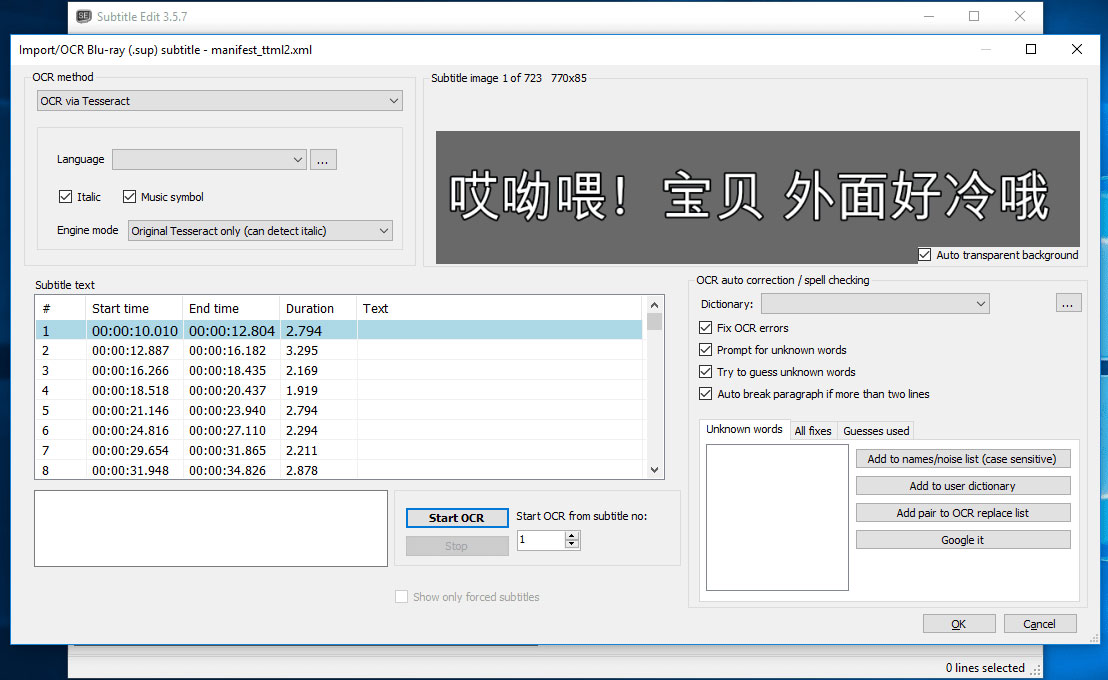
Task: Select subtitle row starting 00:00:16.266
Action: click(339, 370)
